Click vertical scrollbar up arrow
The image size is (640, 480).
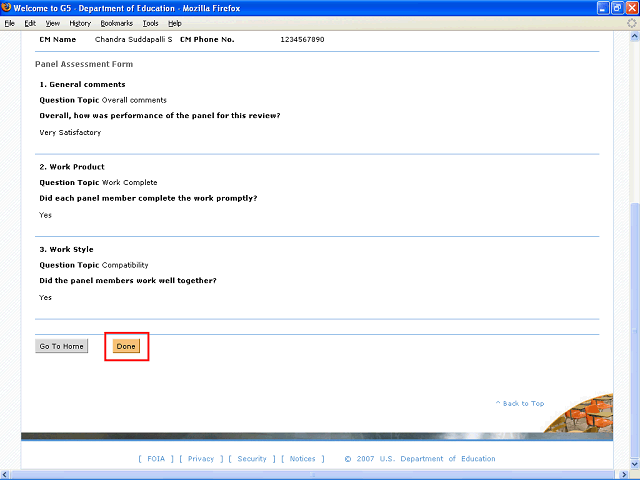635,37
